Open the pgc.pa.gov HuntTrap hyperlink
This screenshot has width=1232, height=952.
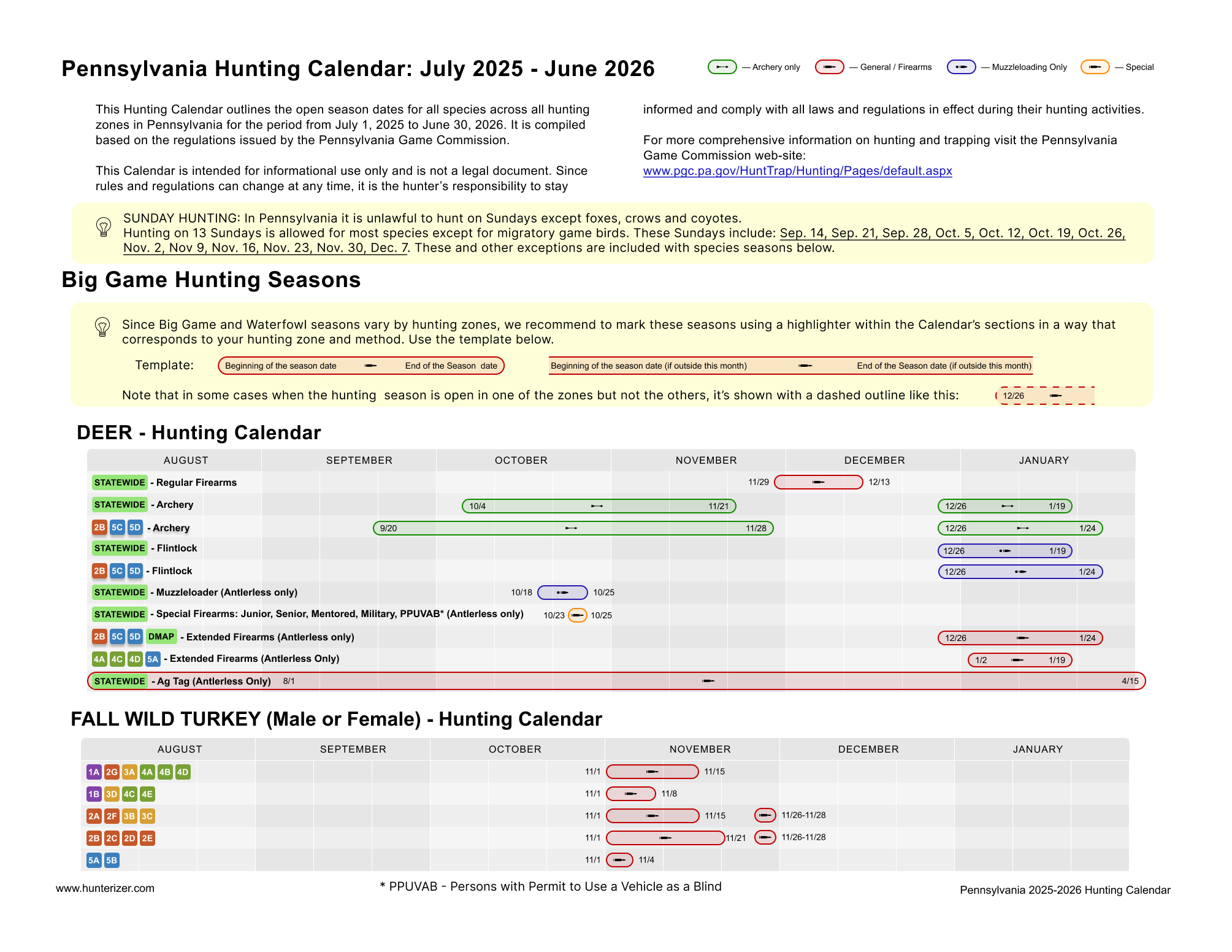[x=797, y=171]
